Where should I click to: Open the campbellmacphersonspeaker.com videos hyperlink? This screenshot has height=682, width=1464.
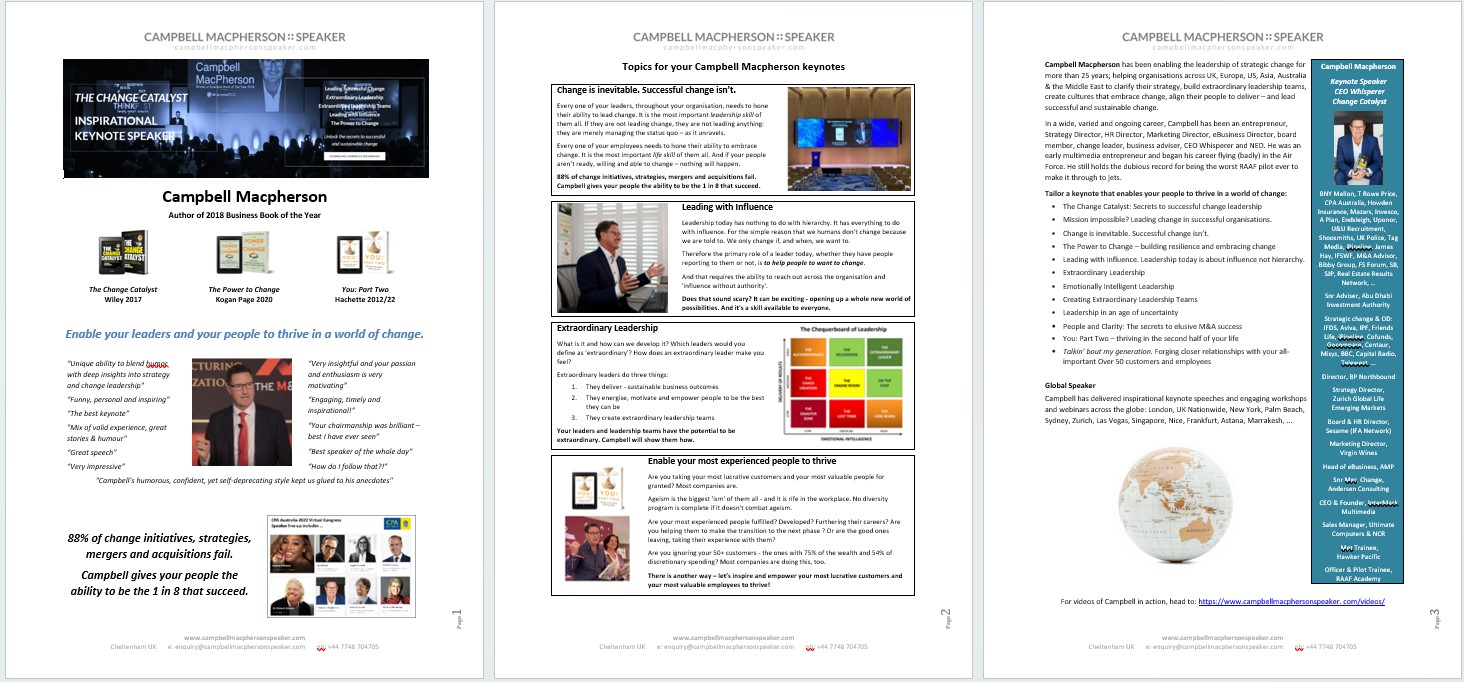pyautogui.click(x=1291, y=601)
